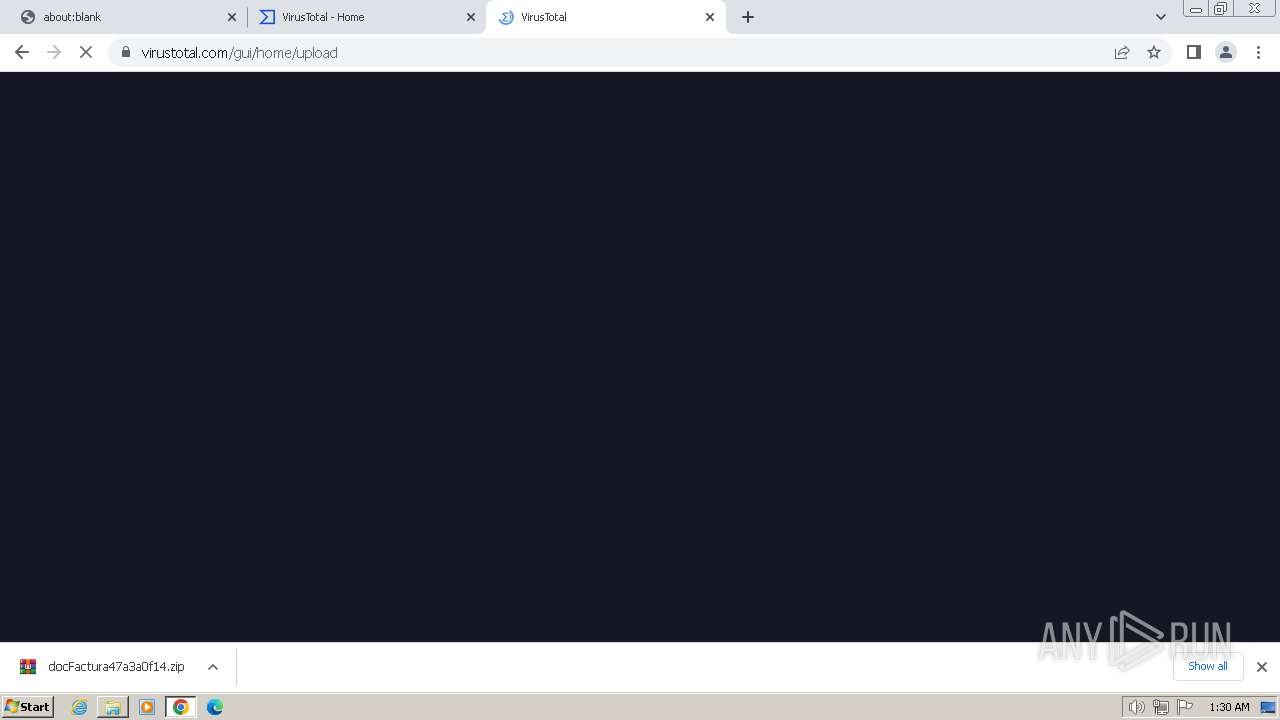View site security lock information
This screenshot has width=1280, height=720.
click(x=126, y=52)
